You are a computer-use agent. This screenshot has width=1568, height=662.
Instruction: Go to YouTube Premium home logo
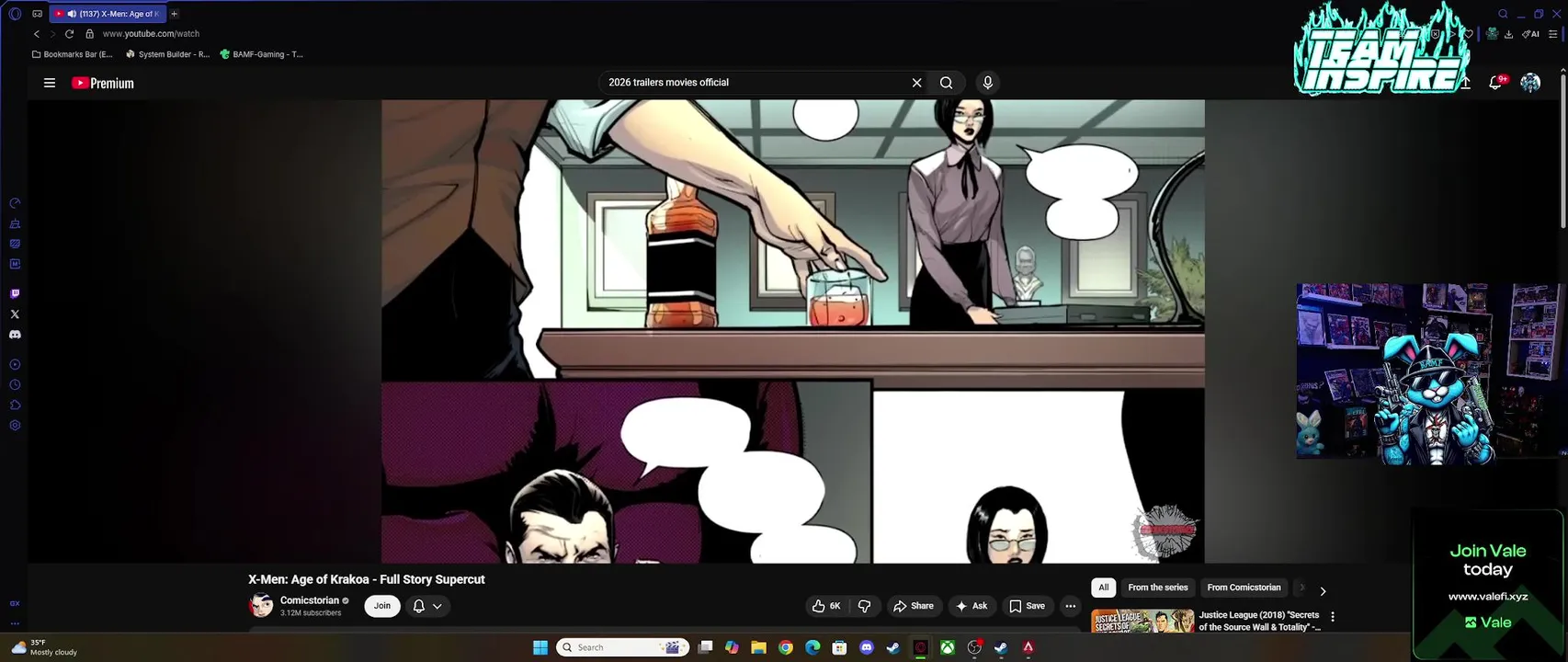[x=103, y=83]
